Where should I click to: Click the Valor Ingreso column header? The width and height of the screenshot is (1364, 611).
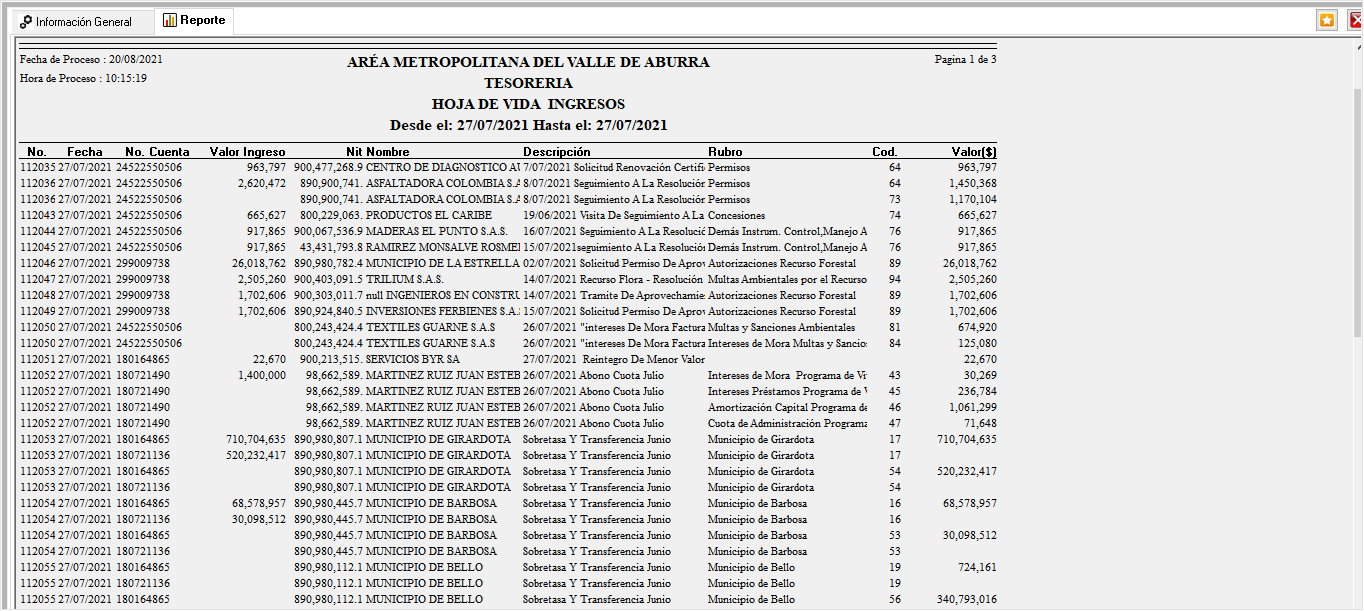(x=247, y=152)
